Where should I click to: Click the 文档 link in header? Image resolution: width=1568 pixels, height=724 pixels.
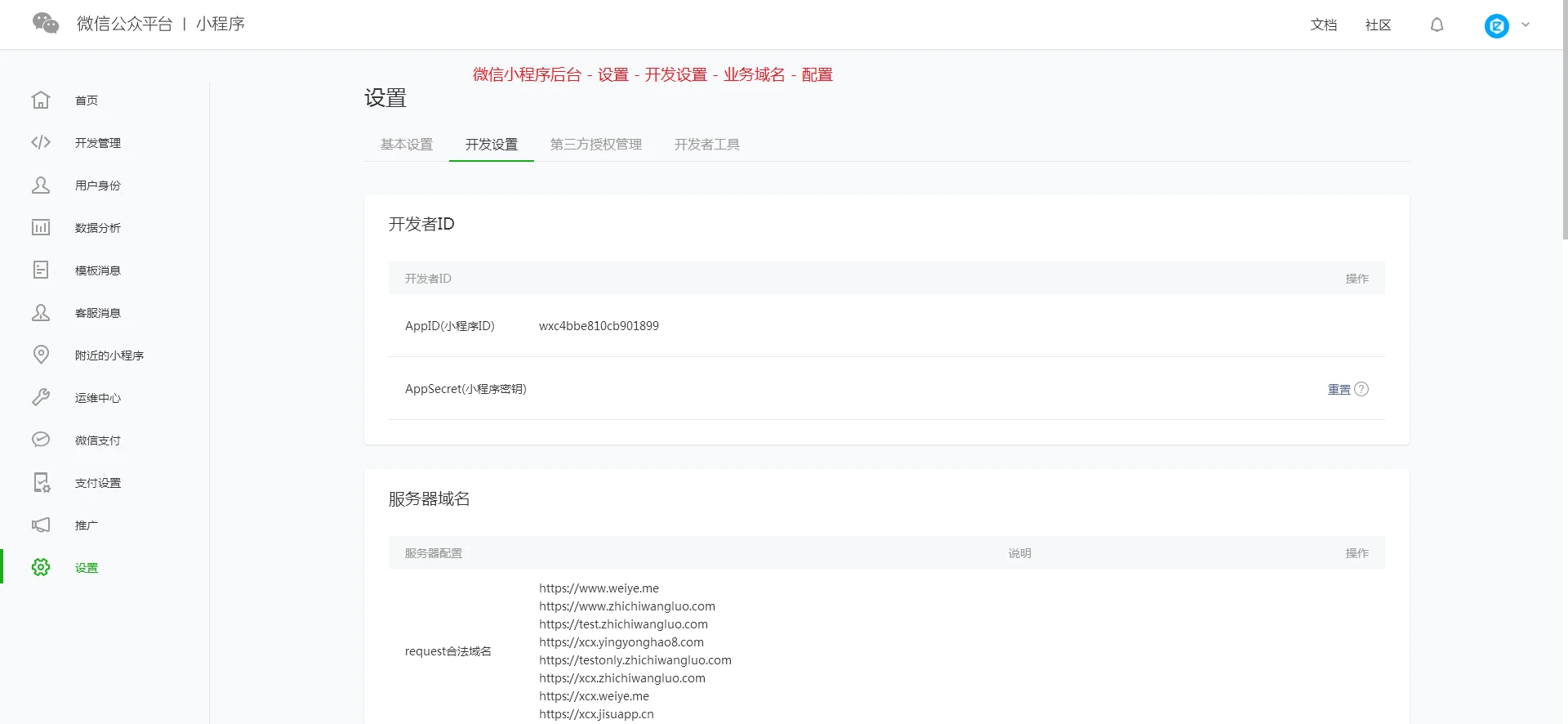pos(1324,25)
